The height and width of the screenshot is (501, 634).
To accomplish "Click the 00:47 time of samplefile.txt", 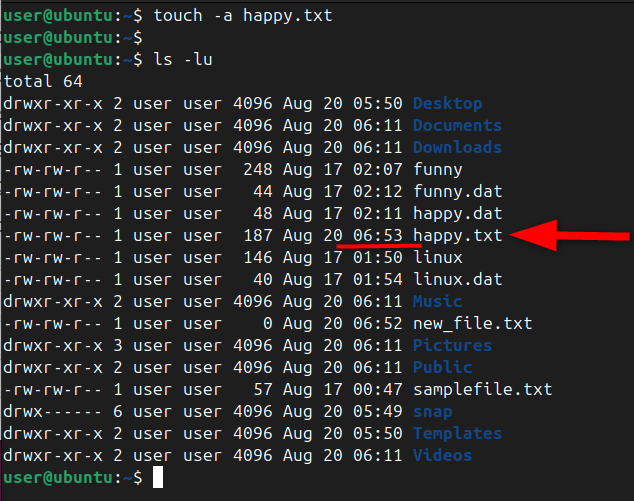I will coord(378,390).
